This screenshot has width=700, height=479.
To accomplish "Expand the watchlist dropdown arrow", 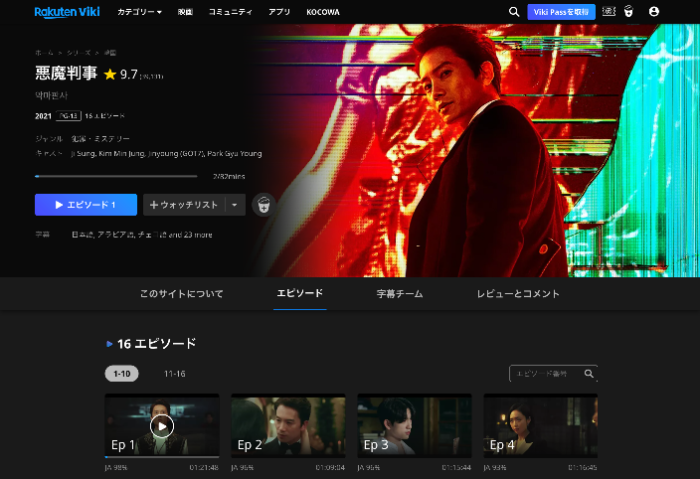I will tap(234, 205).
